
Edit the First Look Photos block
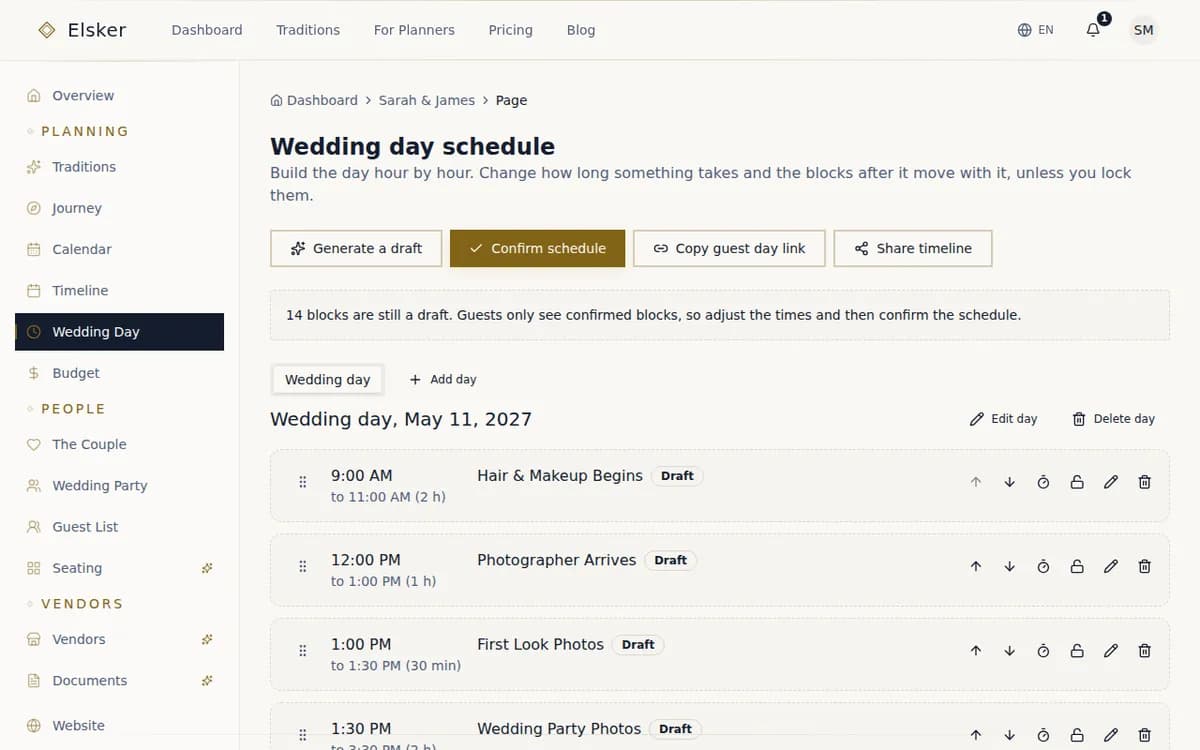tap(1111, 650)
